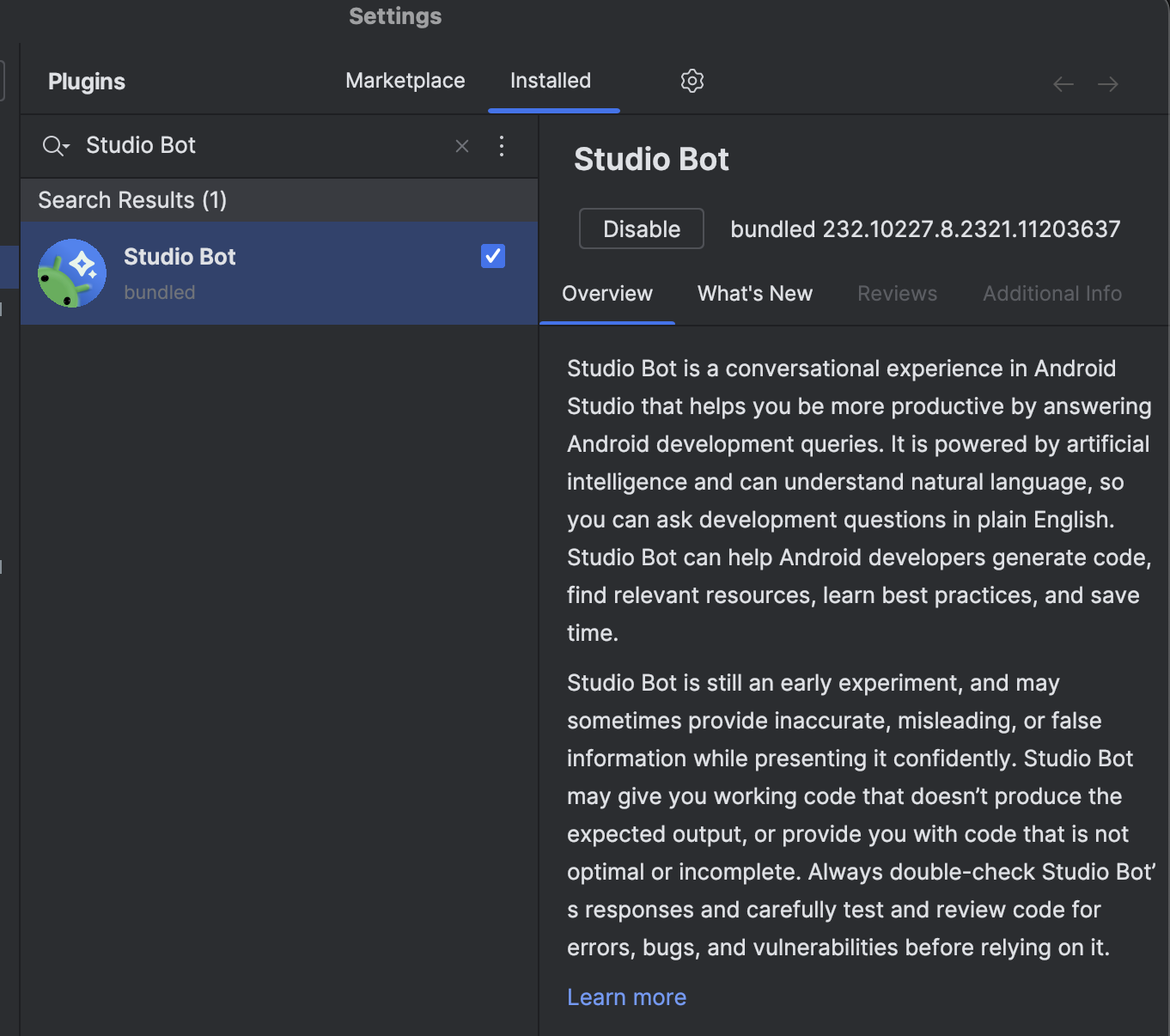Open the Reviews tab

click(x=897, y=294)
